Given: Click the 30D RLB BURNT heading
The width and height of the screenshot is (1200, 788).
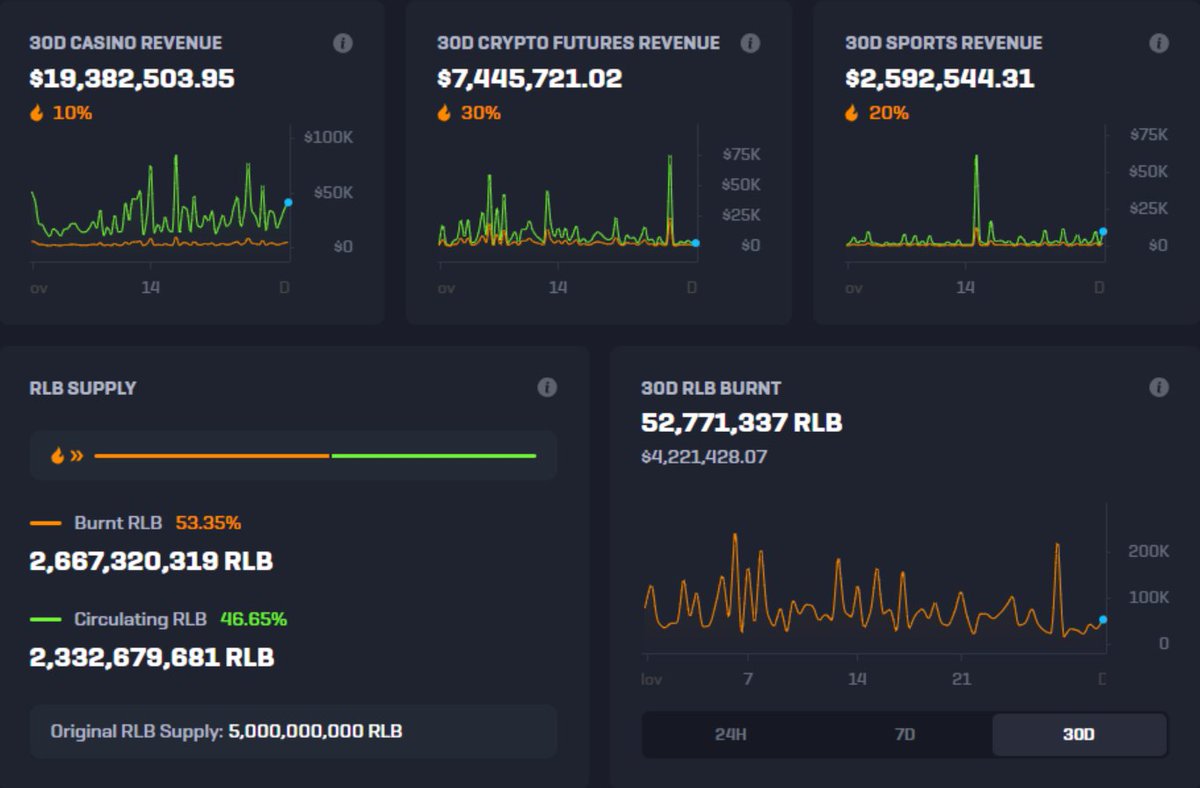Looking at the screenshot, I should pyautogui.click(x=711, y=388).
